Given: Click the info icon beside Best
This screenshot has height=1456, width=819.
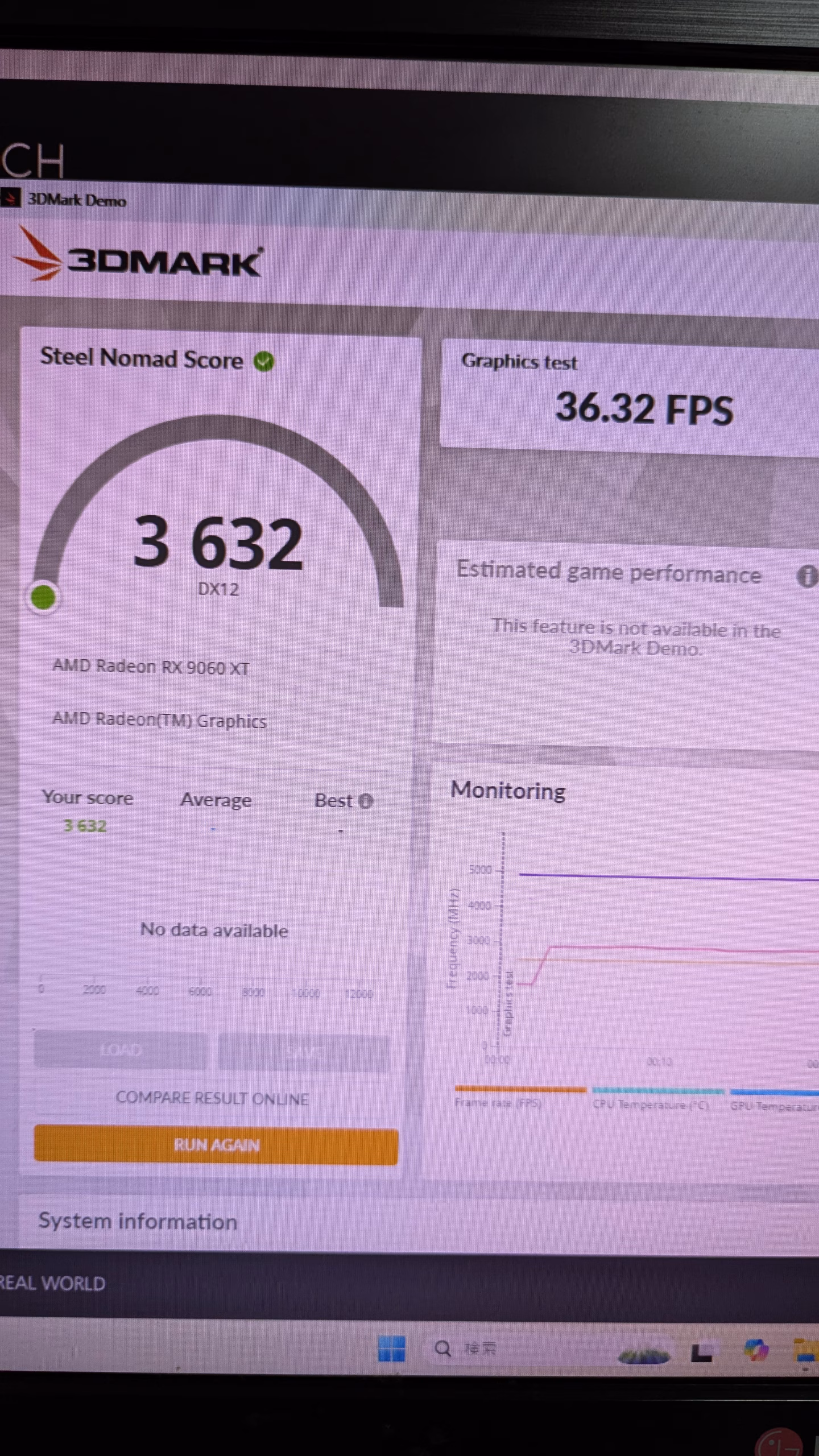Looking at the screenshot, I should [366, 801].
